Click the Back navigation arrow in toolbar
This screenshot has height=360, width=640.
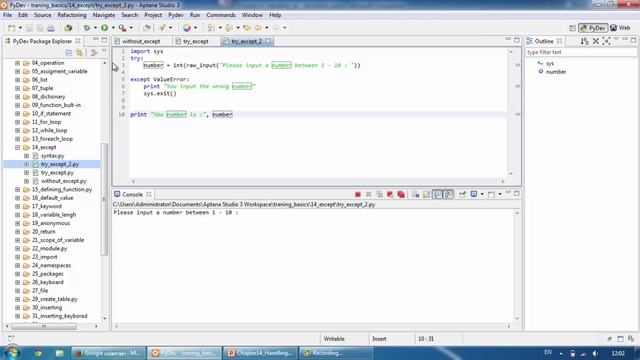[x=258, y=28]
